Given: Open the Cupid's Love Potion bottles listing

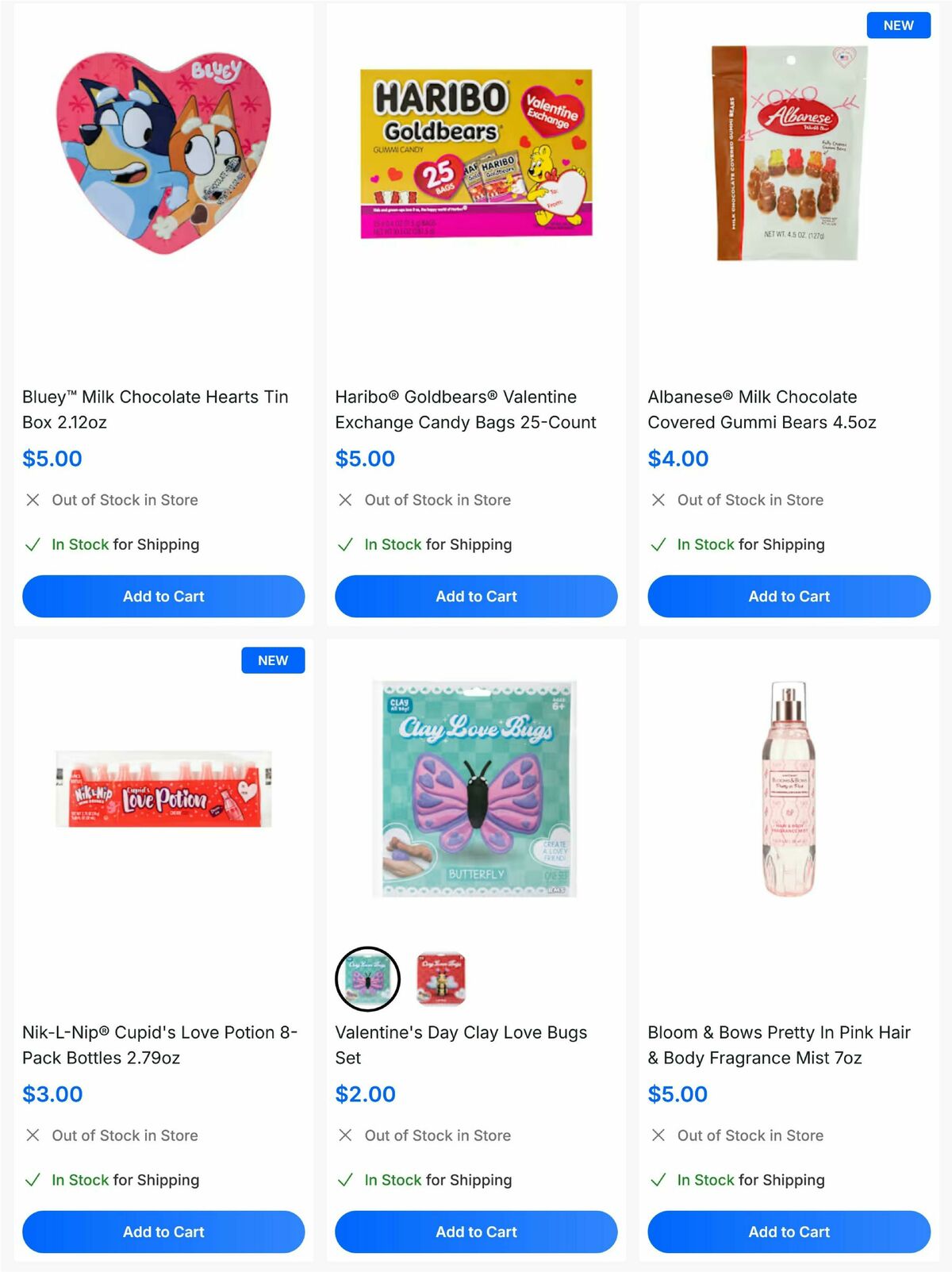Looking at the screenshot, I should [x=159, y=1045].
